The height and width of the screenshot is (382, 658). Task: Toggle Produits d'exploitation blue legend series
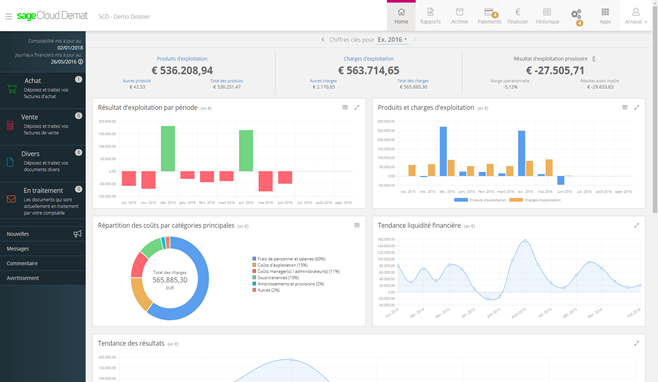[x=480, y=200]
